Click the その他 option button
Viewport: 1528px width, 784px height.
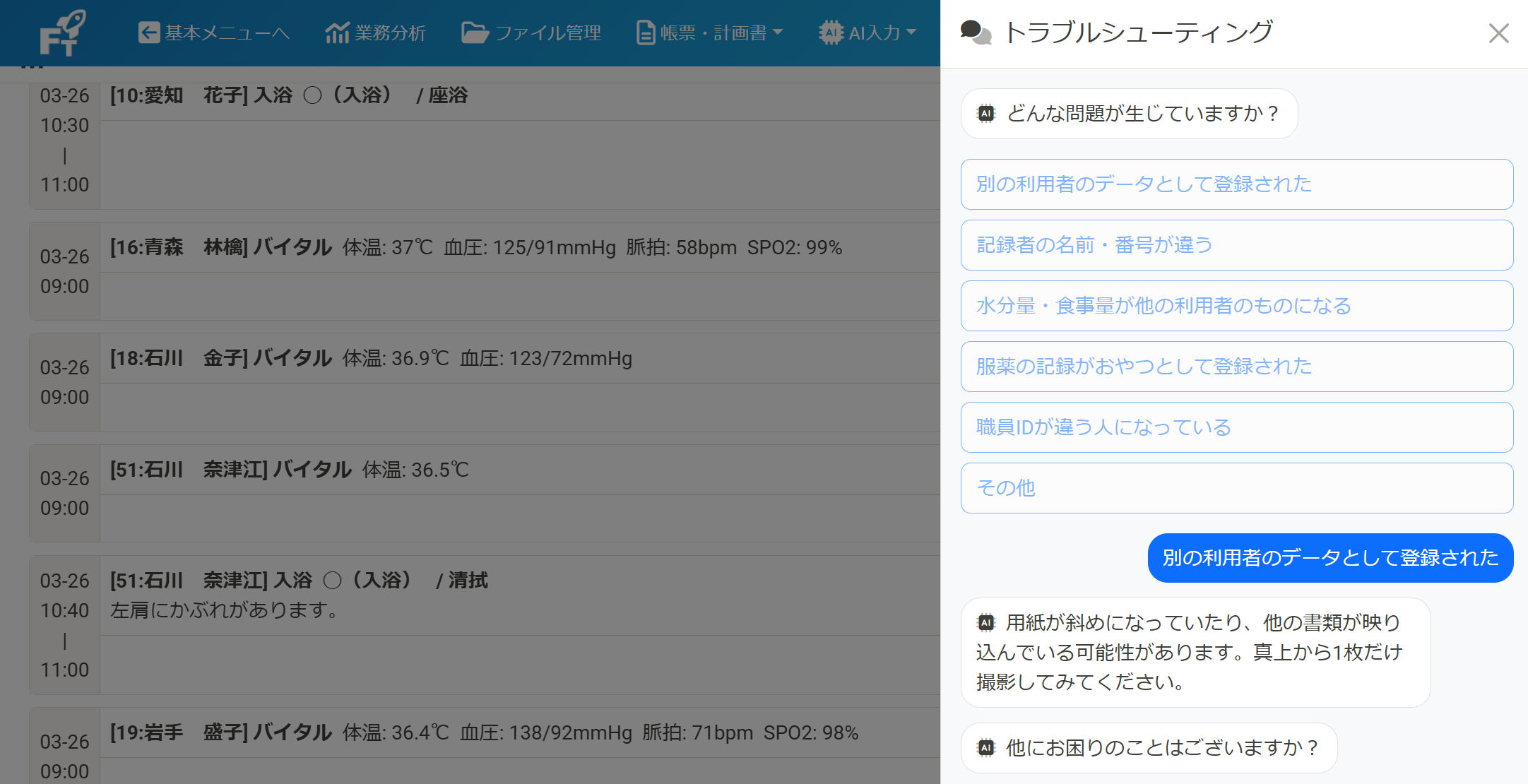tap(1236, 488)
